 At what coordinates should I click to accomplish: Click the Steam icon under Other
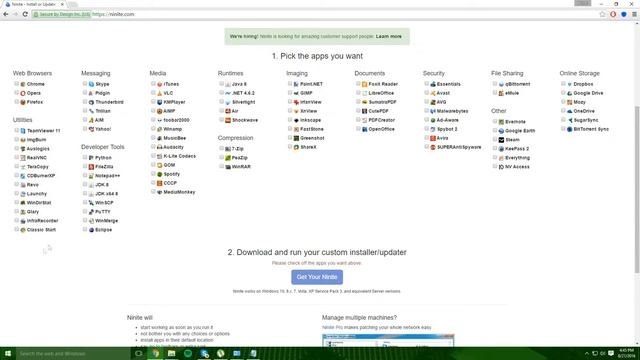coord(501,140)
